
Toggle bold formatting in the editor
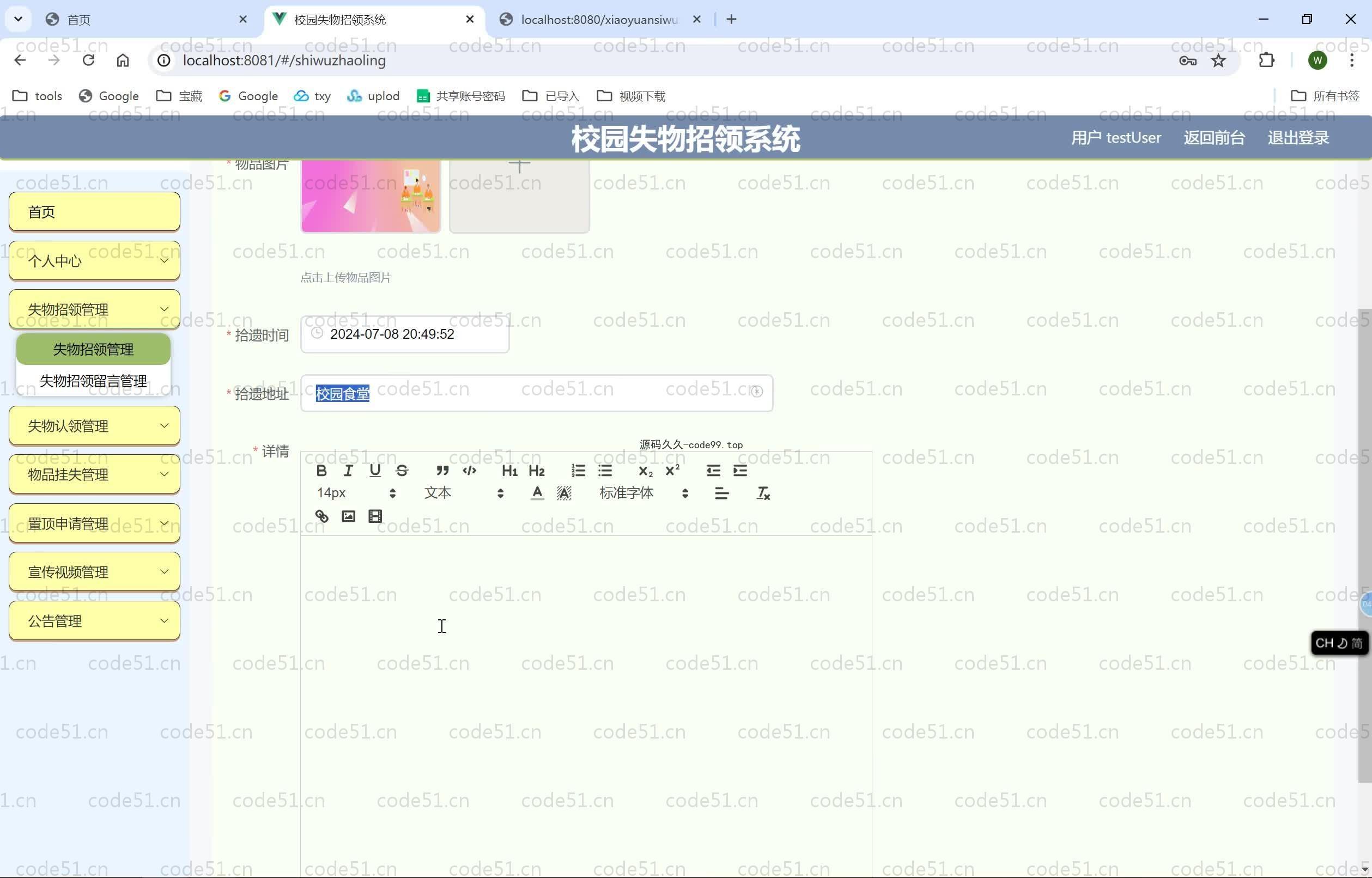coord(321,471)
